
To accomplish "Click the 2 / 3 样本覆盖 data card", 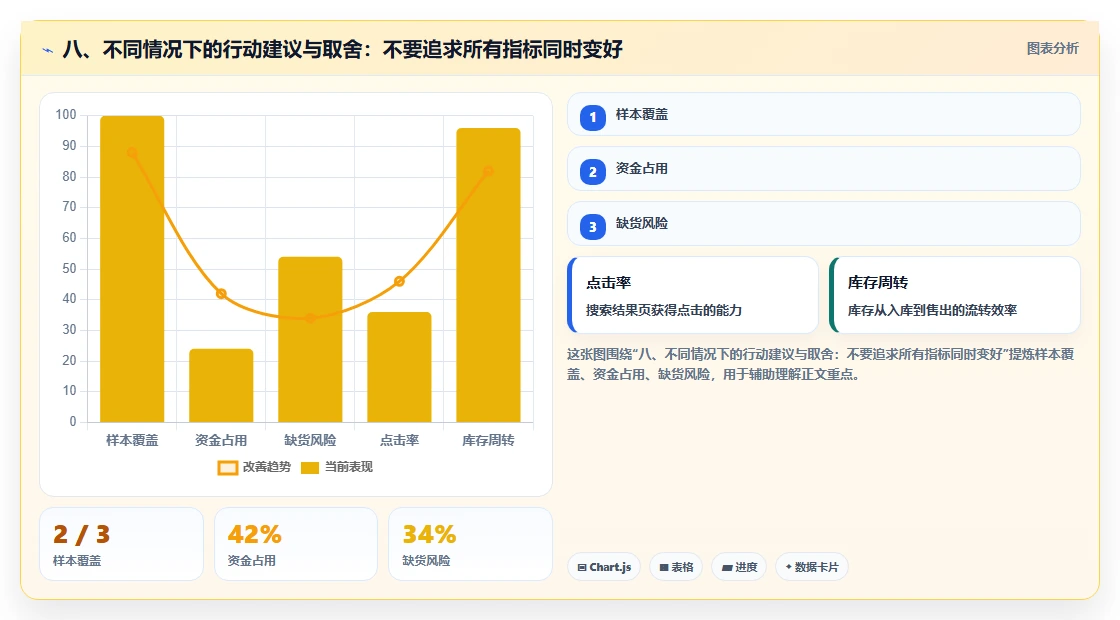I will [x=121, y=544].
